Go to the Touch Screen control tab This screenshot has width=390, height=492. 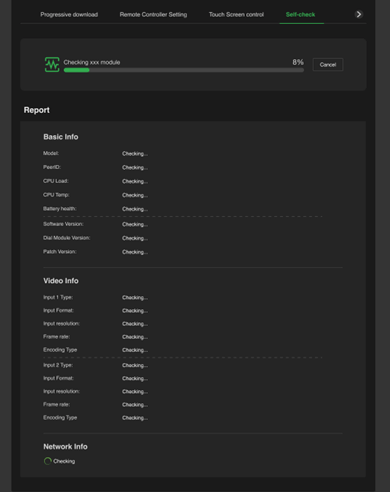point(236,15)
